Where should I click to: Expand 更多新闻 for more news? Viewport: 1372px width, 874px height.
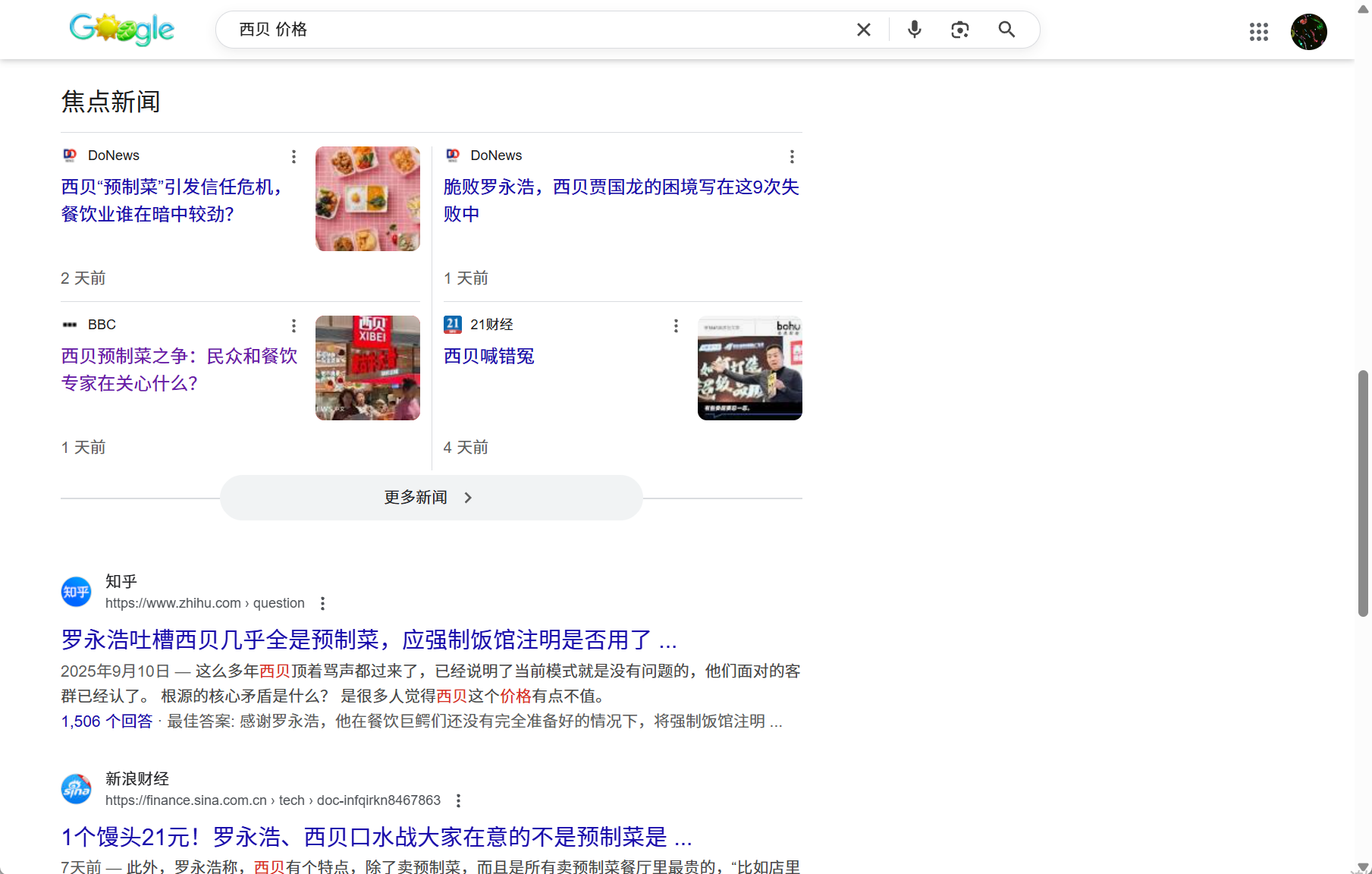[x=431, y=498]
